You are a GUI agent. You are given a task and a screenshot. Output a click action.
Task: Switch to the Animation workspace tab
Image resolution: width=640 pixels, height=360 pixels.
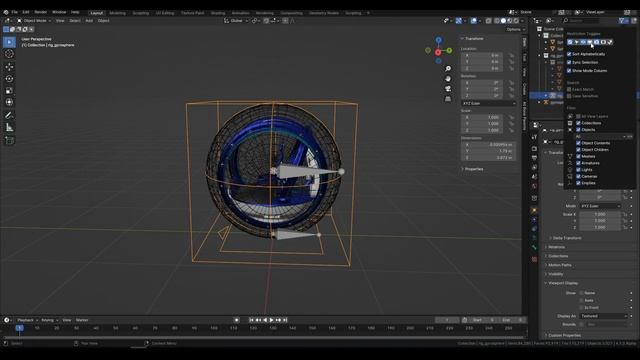tap(241, 13)
